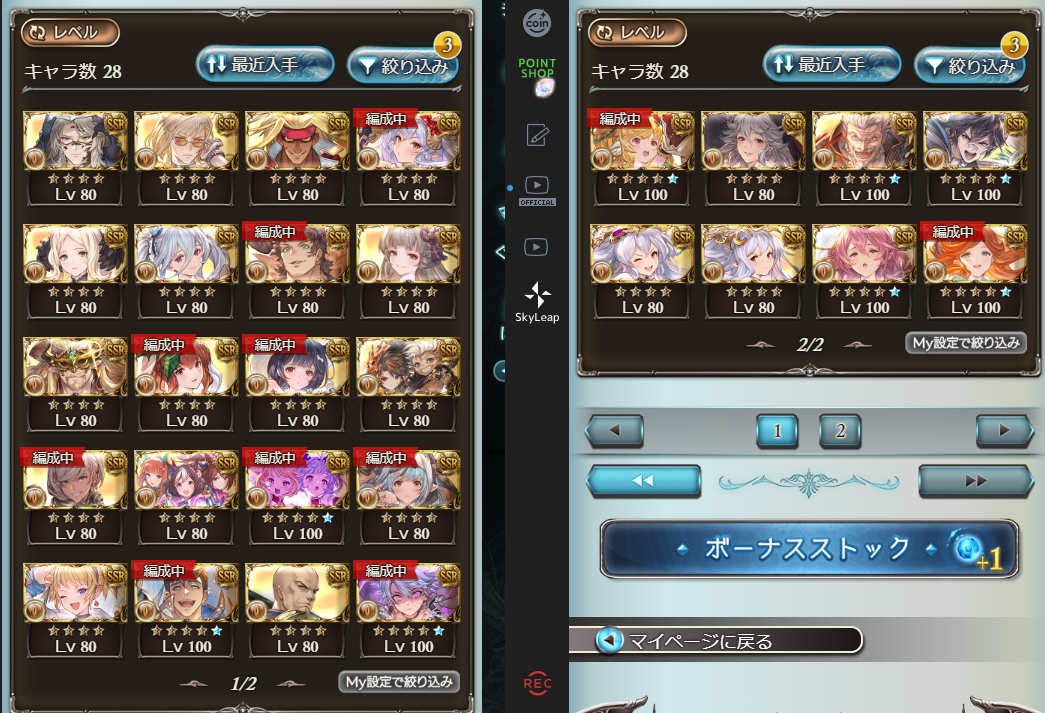
Task: Click the ボーナスストック button
Action: click(x=809, y=548)
